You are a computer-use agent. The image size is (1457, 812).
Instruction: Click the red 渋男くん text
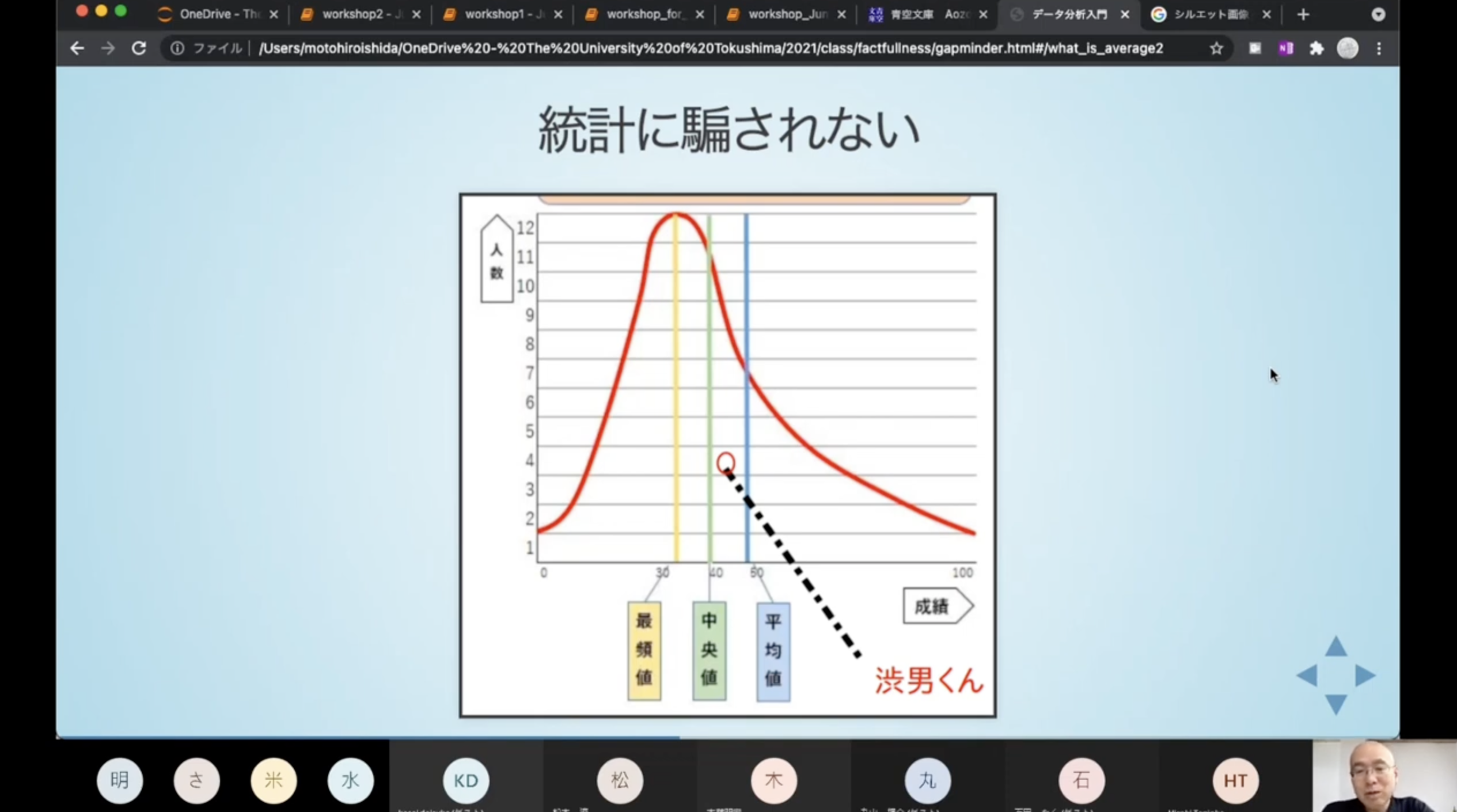click(929, 681)
